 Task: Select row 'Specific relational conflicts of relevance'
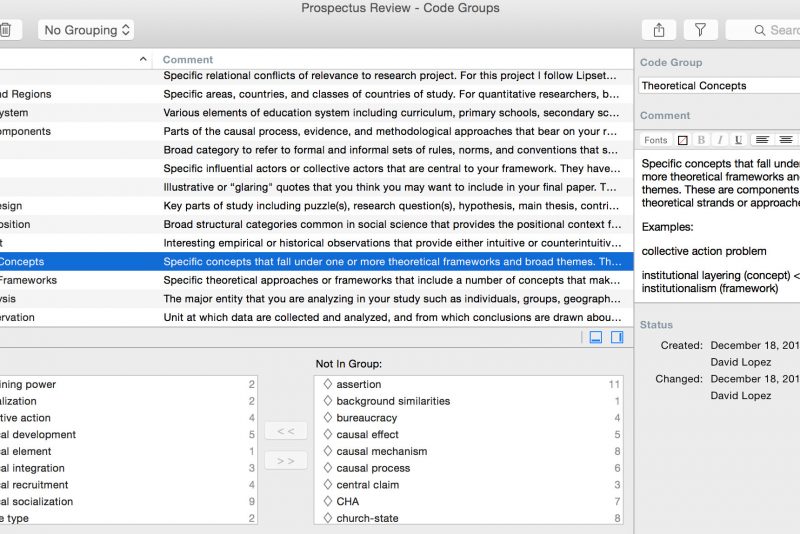tap(316, 76)
